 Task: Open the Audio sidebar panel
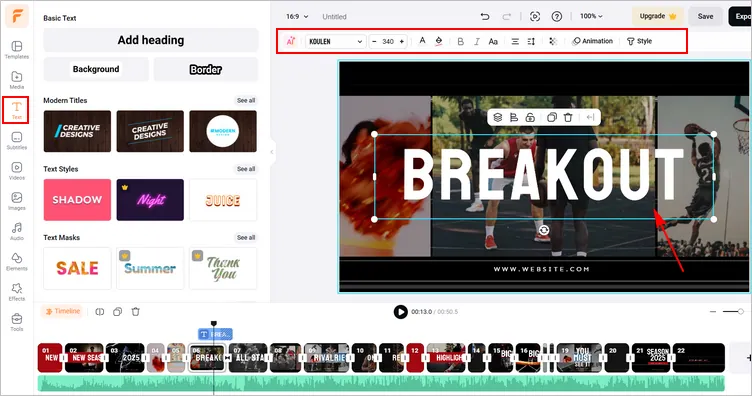coord(17,231)
